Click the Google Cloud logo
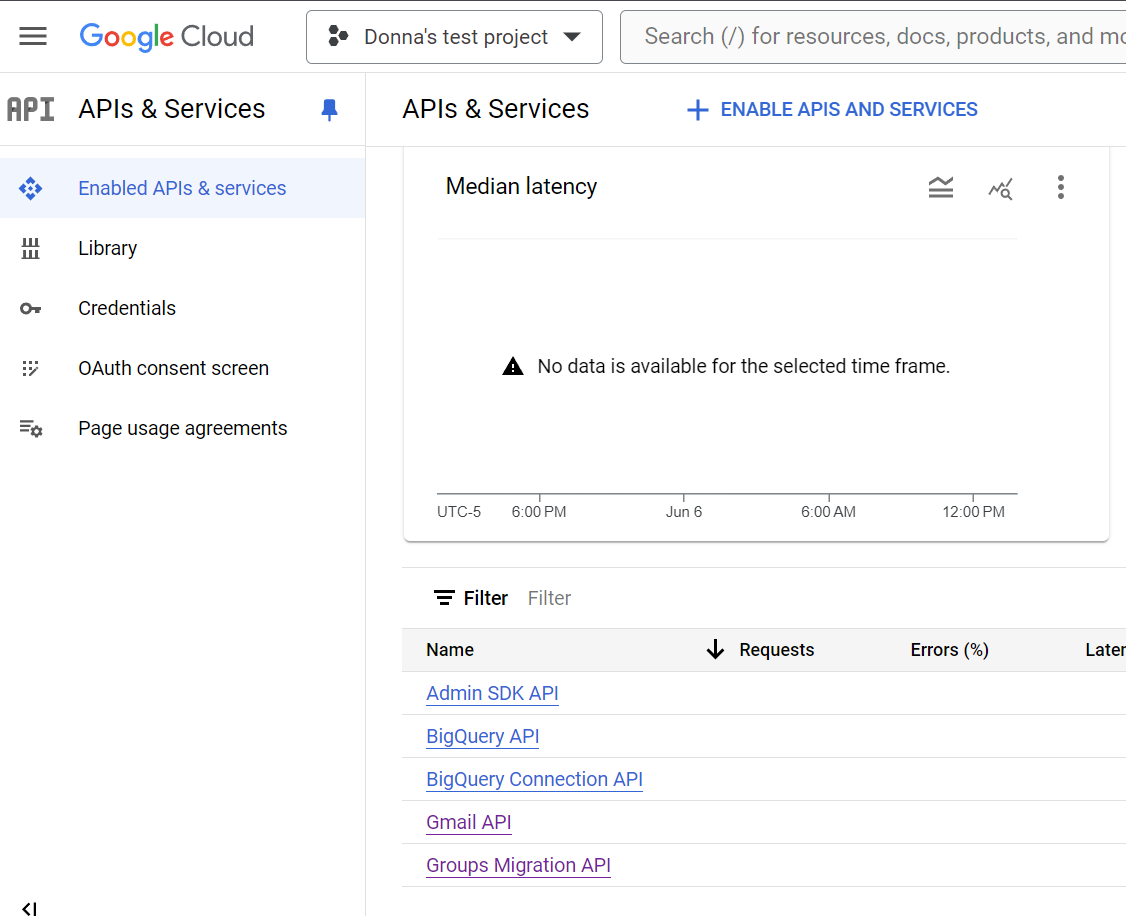1126x916 pixels. 166,36
